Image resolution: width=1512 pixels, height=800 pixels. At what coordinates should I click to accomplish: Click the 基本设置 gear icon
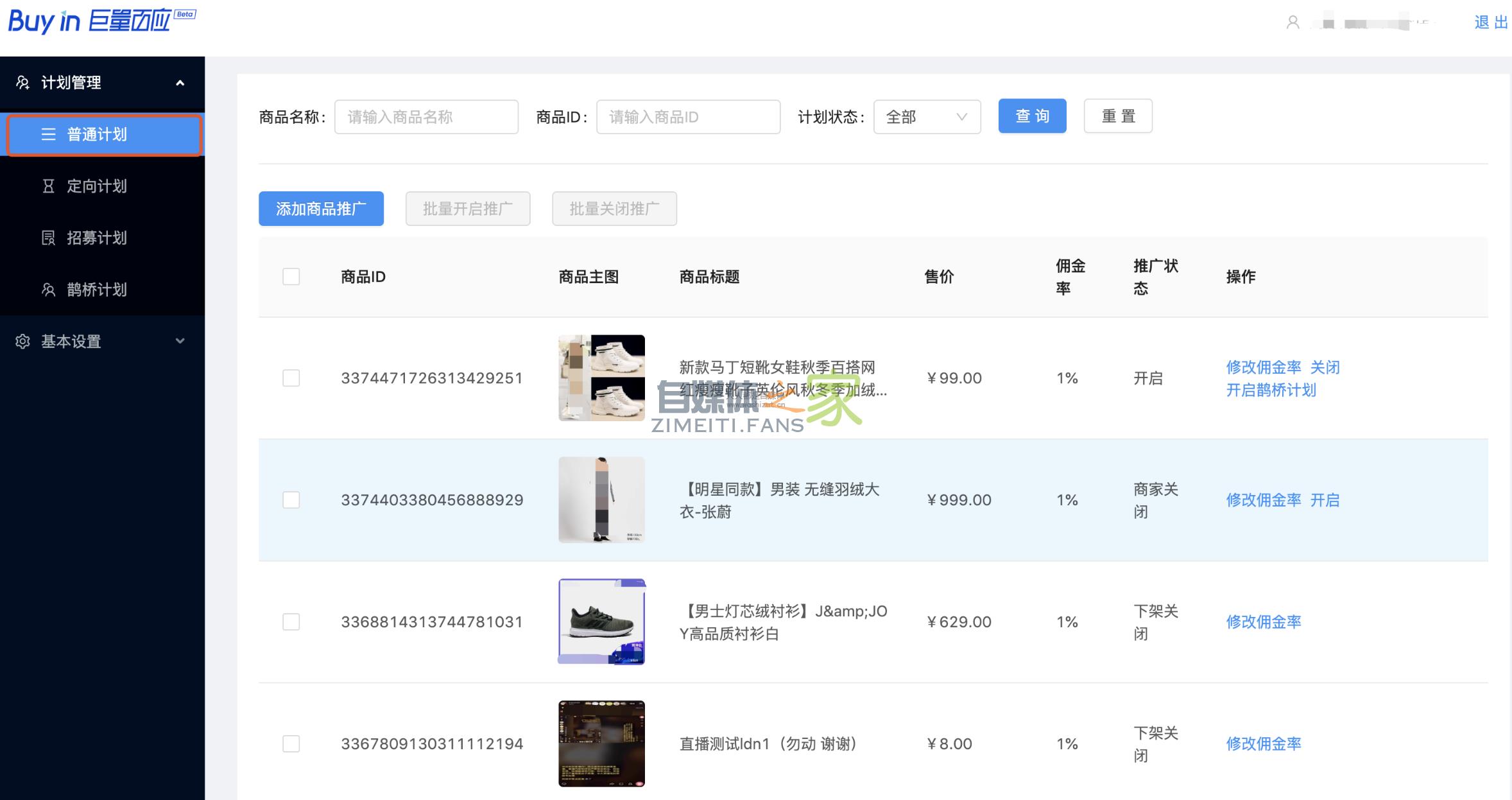[x=23, y=342]
